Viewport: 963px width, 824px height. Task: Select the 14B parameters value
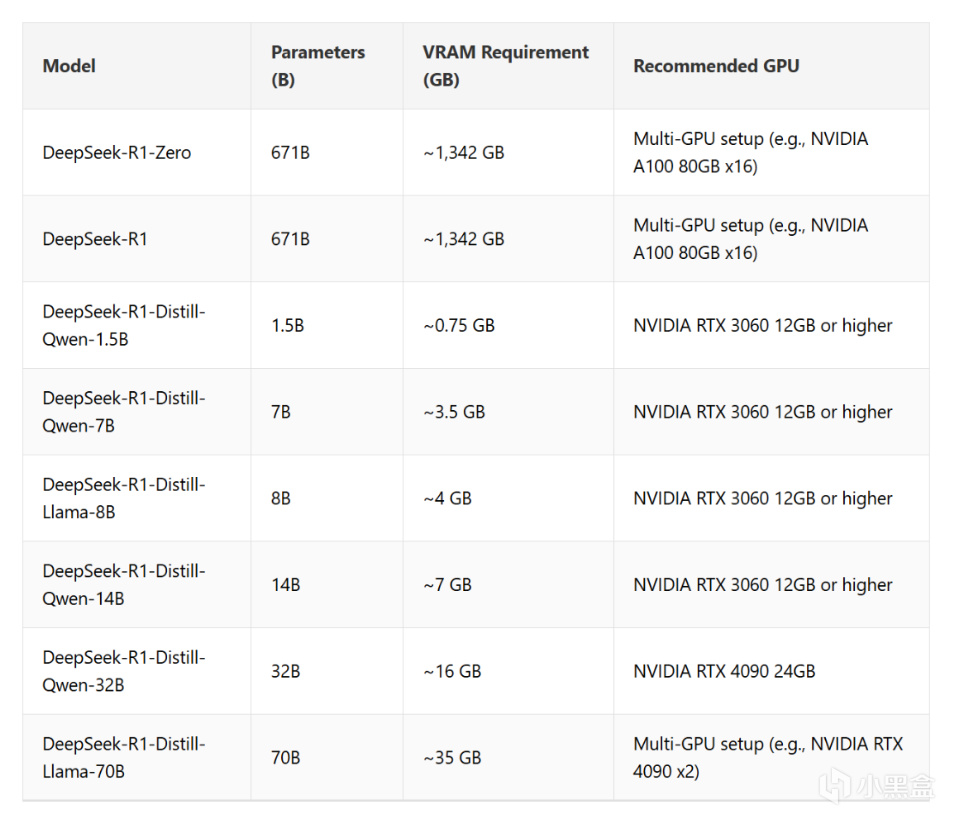click(286, 585)
